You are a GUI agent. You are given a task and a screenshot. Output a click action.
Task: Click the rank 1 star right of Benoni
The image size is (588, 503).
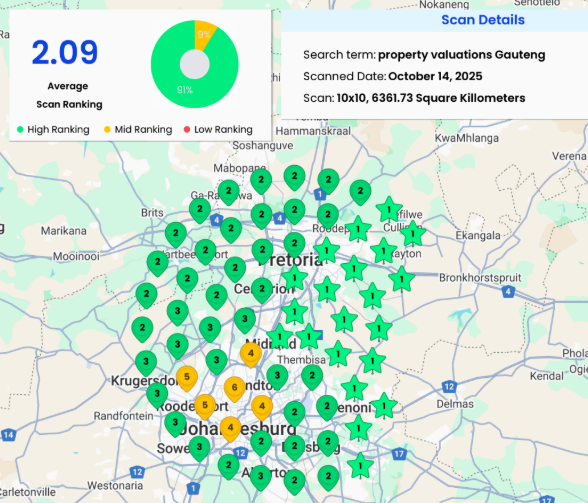(x=384, y=406)
